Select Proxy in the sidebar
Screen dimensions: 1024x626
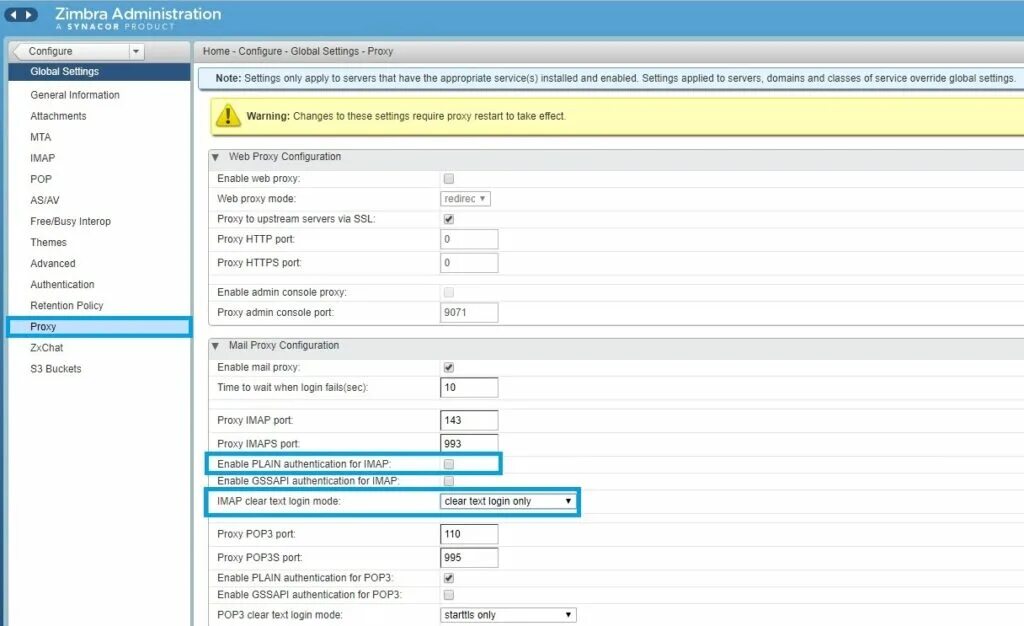click(99, 326)
